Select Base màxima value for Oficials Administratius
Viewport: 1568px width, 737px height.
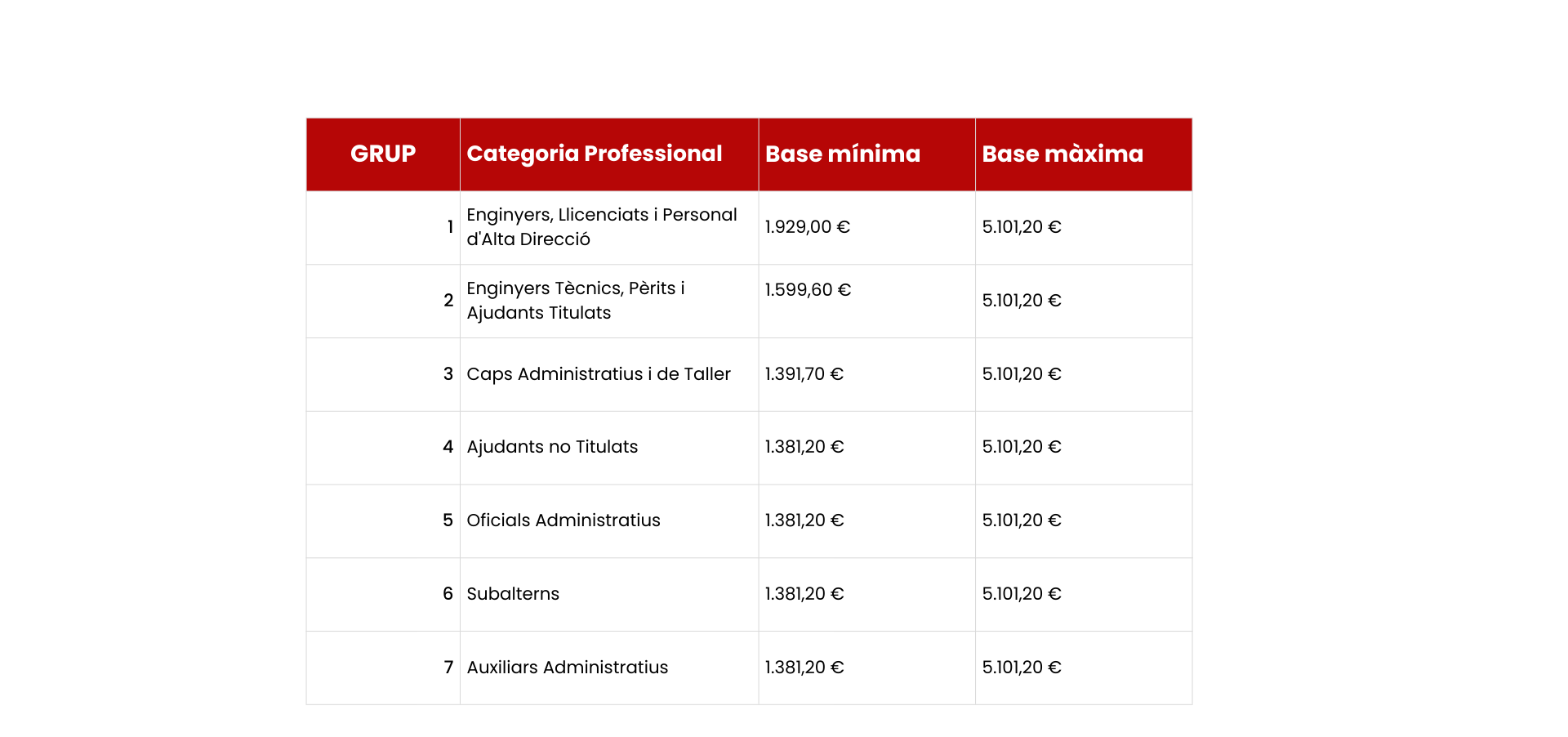1021,520
